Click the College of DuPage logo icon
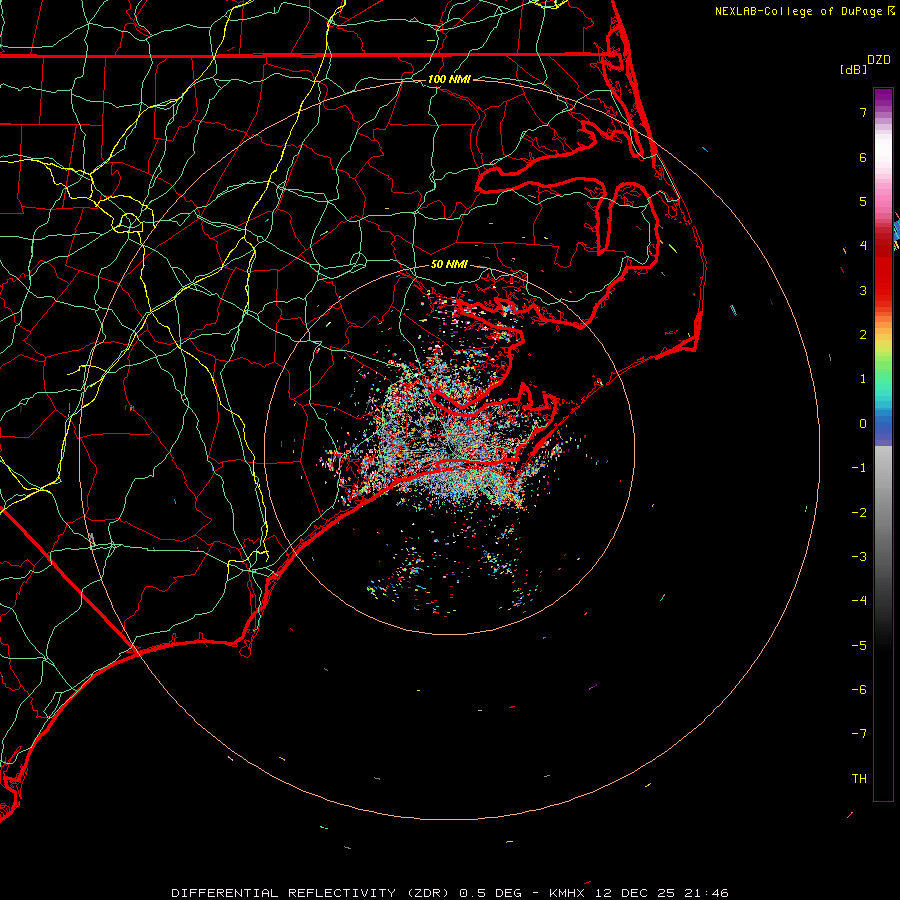 (x=891, y=11)
